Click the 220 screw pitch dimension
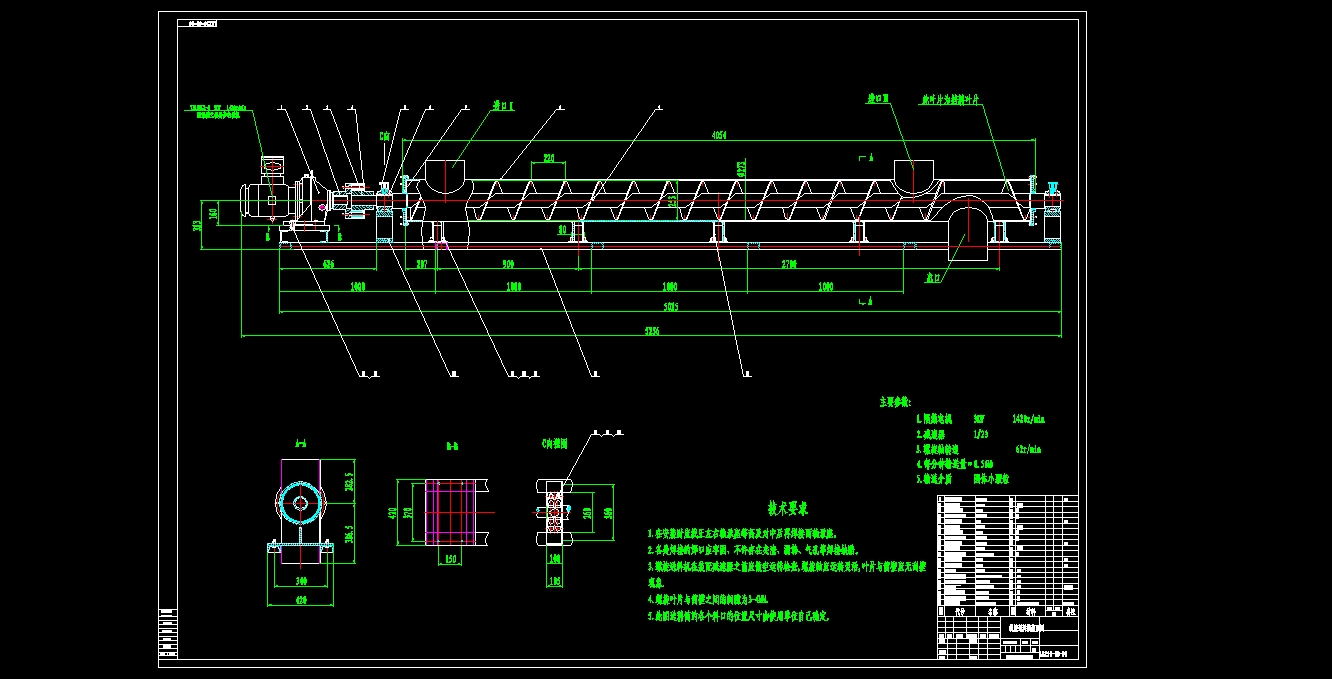Viewport: 1332px width, 679px height. (x=549, y=158)
